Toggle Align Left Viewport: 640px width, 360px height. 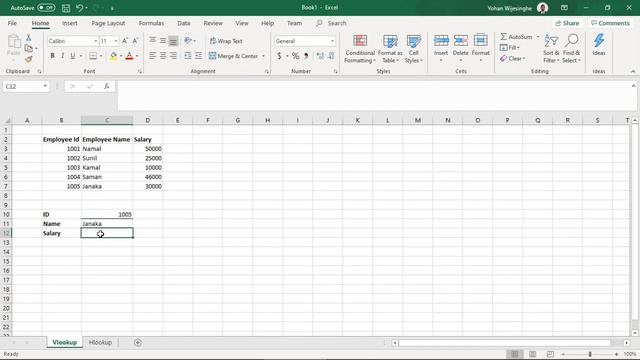152,56
